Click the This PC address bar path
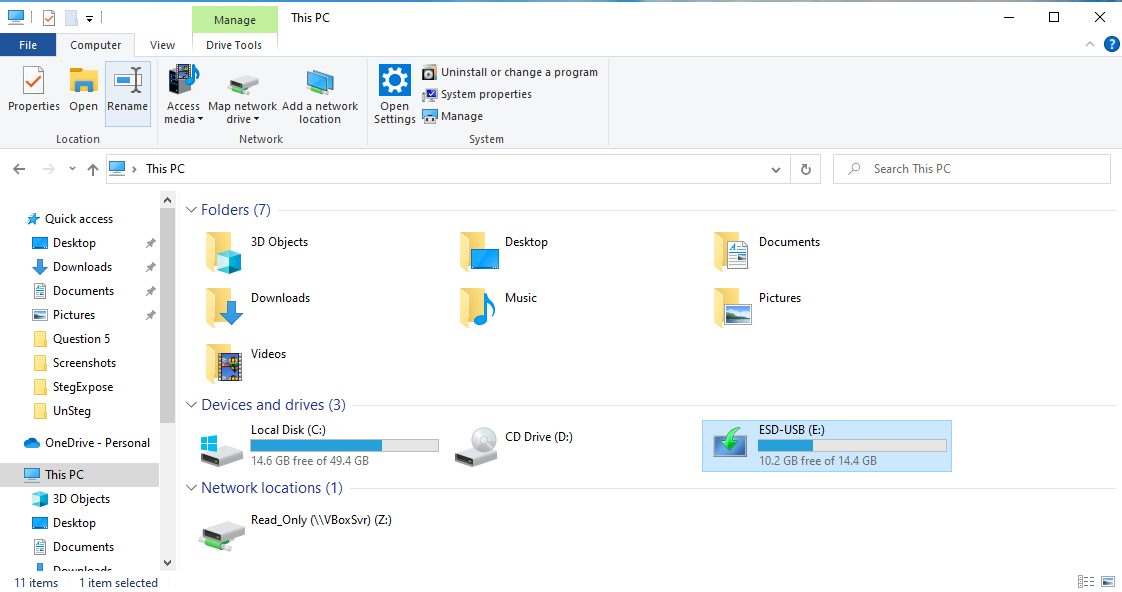The width and height of the screenshot is (1122, 592). pos(165,169)
